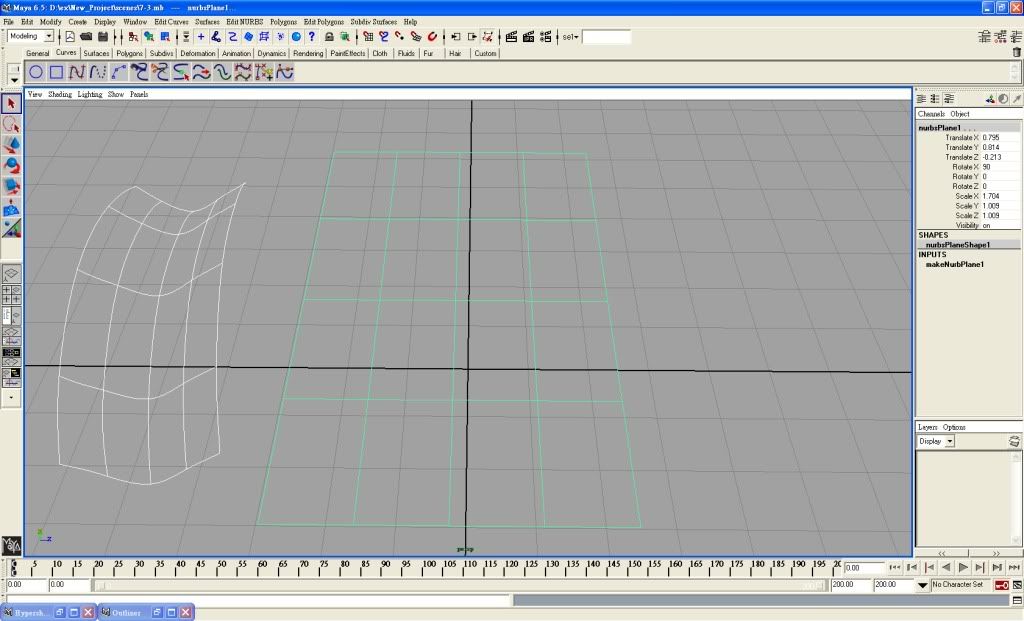Open the Edit NURBS menu
The height and width of the screenshot is (621, 1024).
245,21
